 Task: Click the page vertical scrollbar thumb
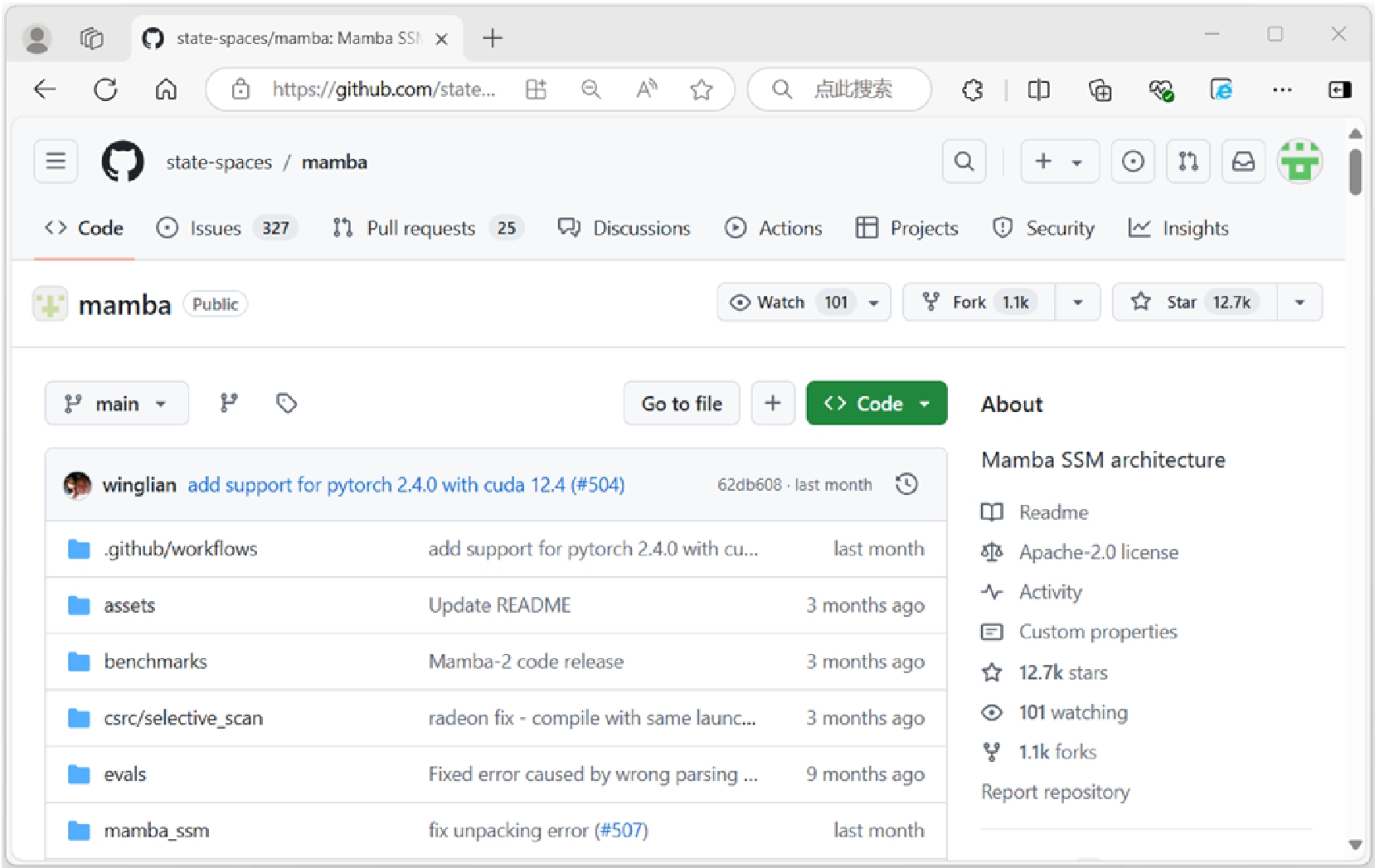[x=1355, y=172]
